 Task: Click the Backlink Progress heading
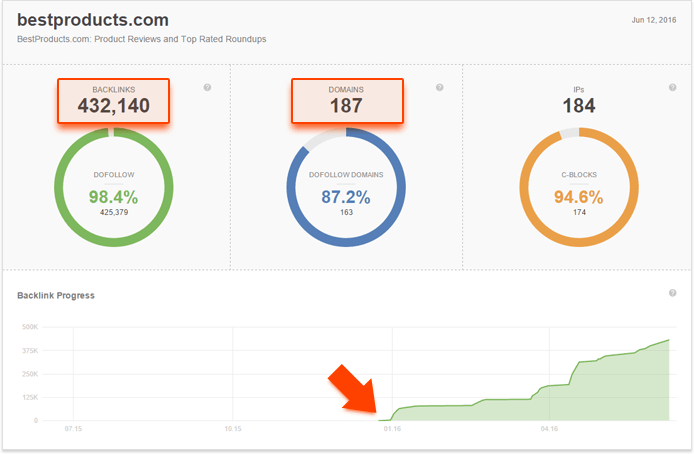(56, 296)
